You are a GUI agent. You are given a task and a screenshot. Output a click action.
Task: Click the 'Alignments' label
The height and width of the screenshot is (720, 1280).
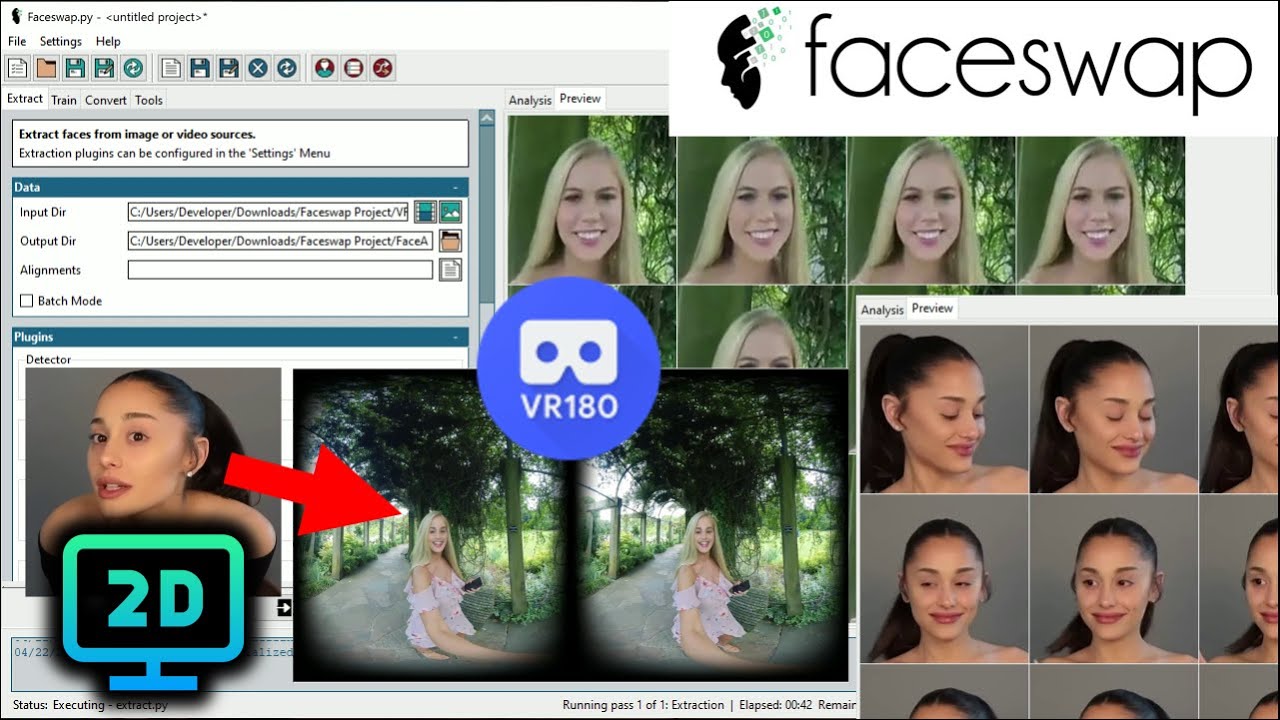tap(50, 270)
